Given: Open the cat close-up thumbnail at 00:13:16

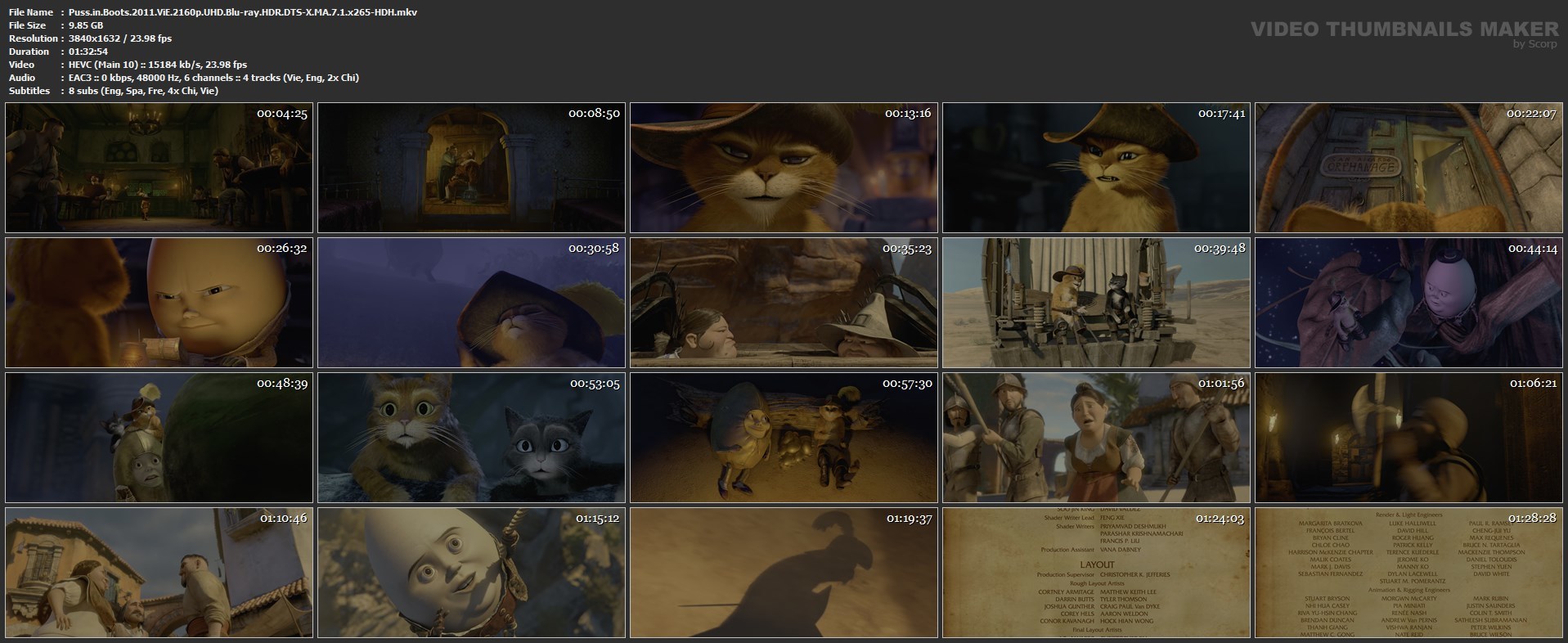Looking at the screenshot, I should 784,168.
